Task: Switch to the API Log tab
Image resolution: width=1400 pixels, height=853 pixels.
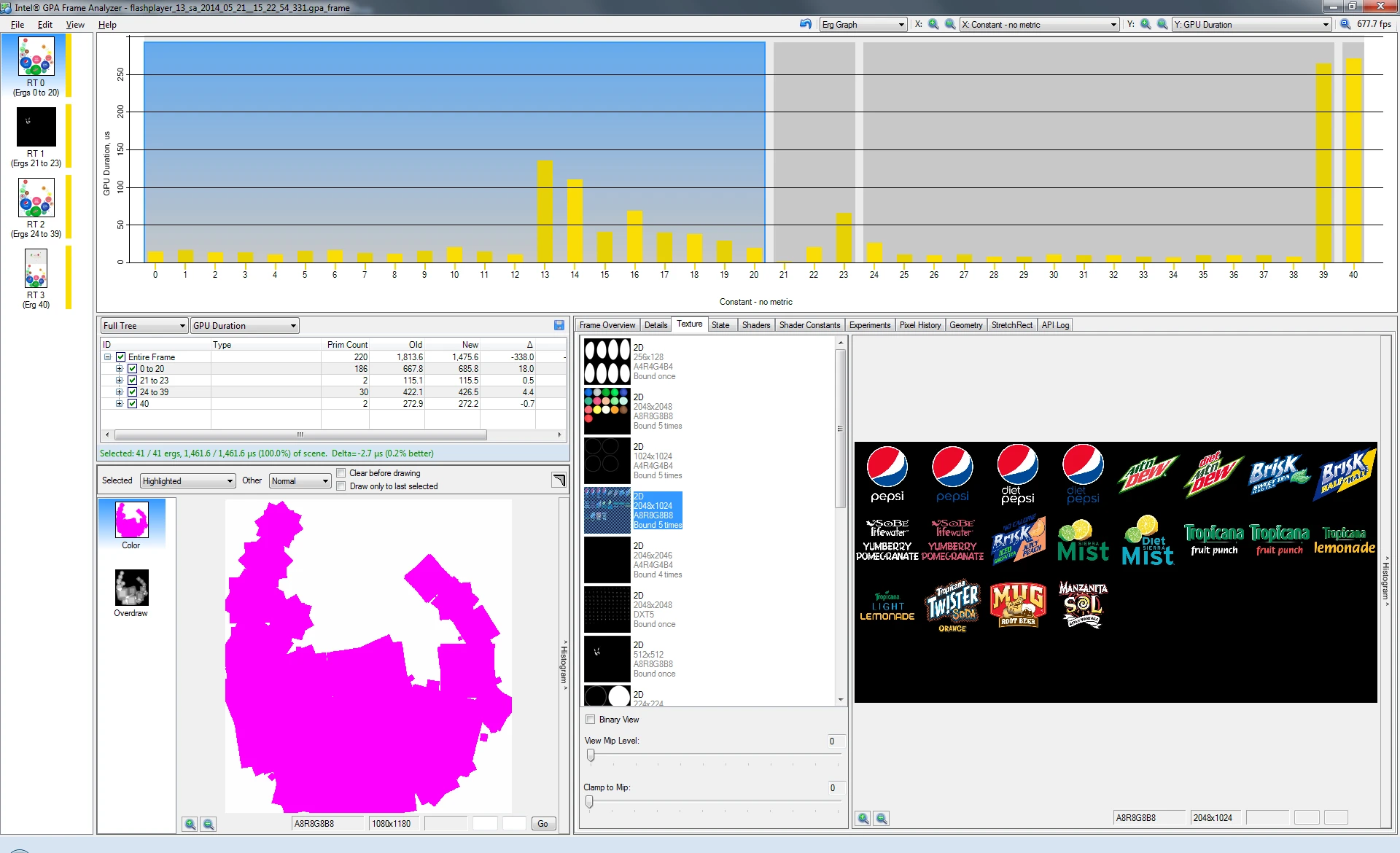Action: (x=1055, y=325)
